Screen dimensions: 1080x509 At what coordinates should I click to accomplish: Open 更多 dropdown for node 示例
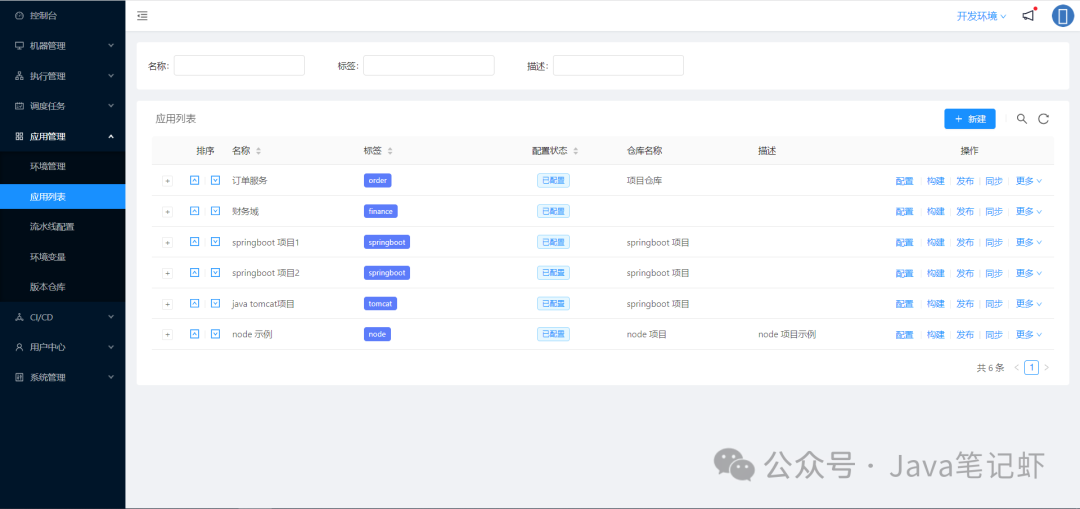(x=1029, y=335)
